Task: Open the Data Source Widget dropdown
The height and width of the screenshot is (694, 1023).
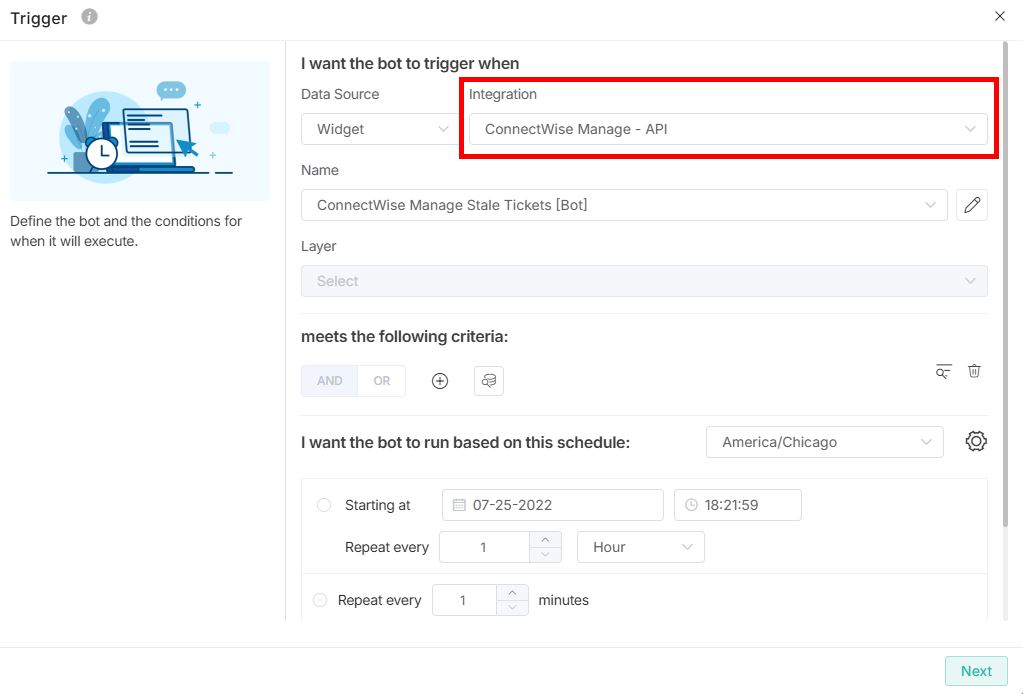Action: pos(380,129)
